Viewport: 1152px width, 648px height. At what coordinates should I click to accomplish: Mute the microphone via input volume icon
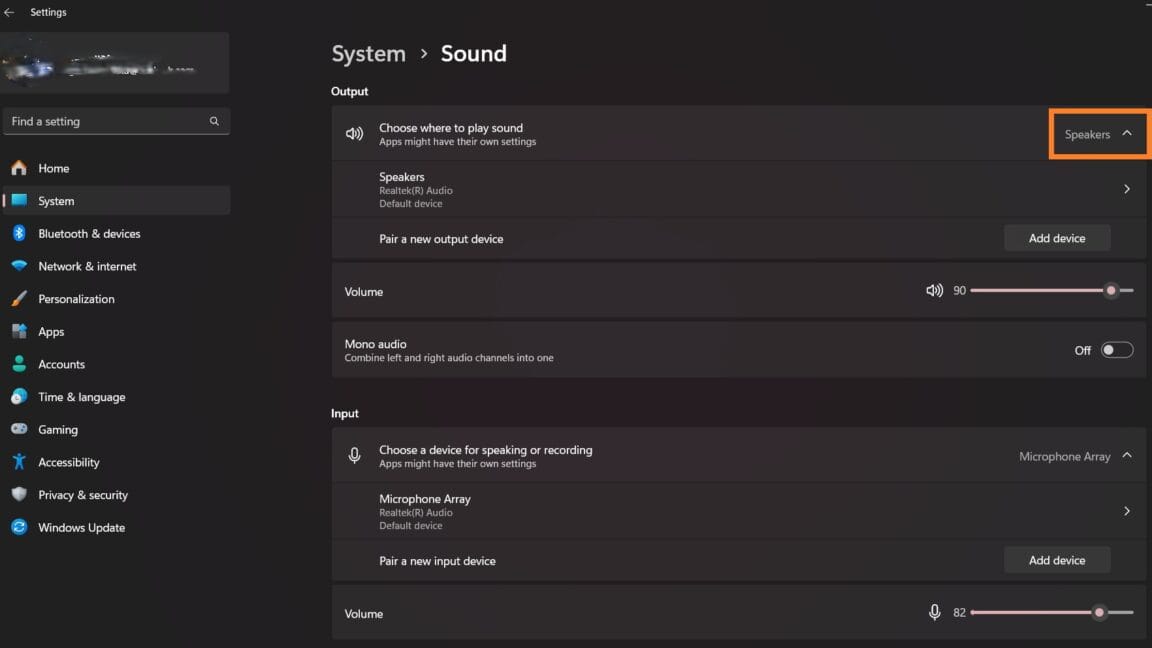(x=934, y=613)
